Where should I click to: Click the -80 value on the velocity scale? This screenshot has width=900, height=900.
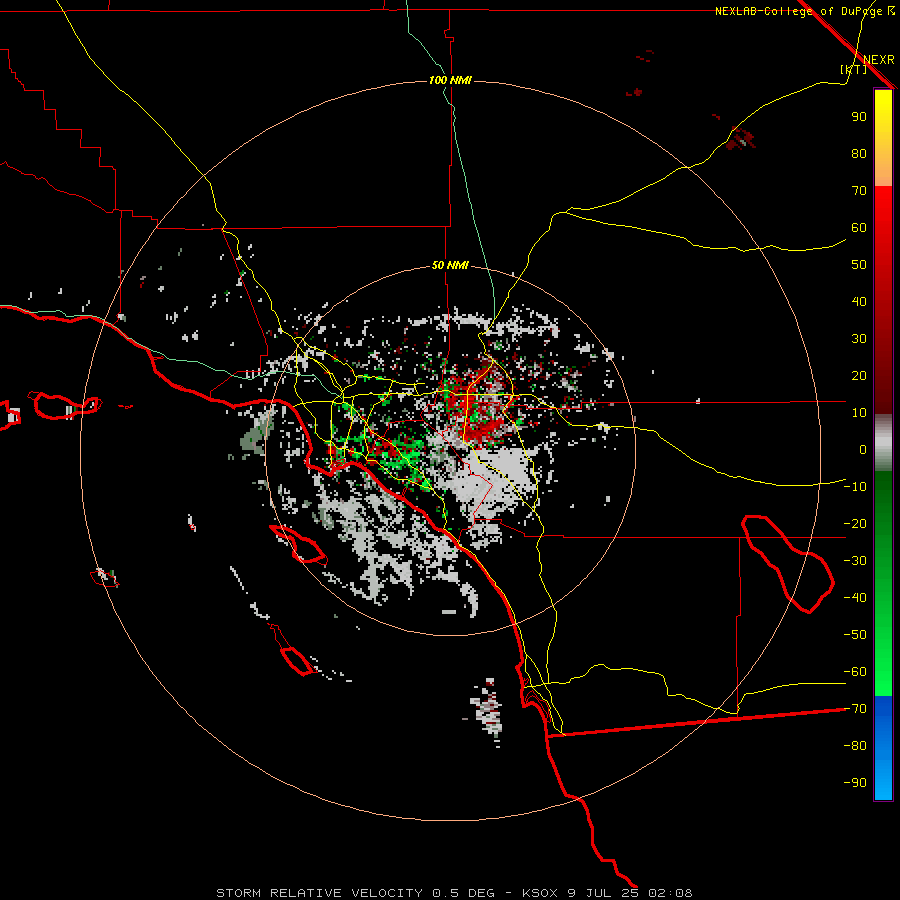[855, 746]
